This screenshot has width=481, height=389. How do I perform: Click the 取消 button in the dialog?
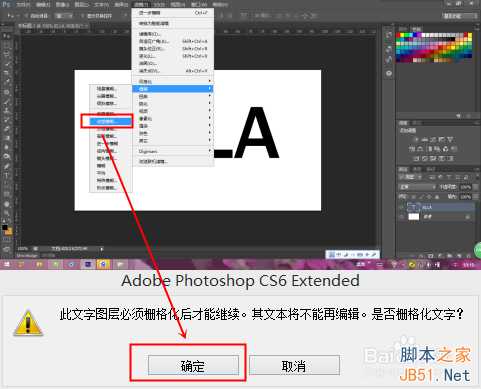tap(294, 366)
